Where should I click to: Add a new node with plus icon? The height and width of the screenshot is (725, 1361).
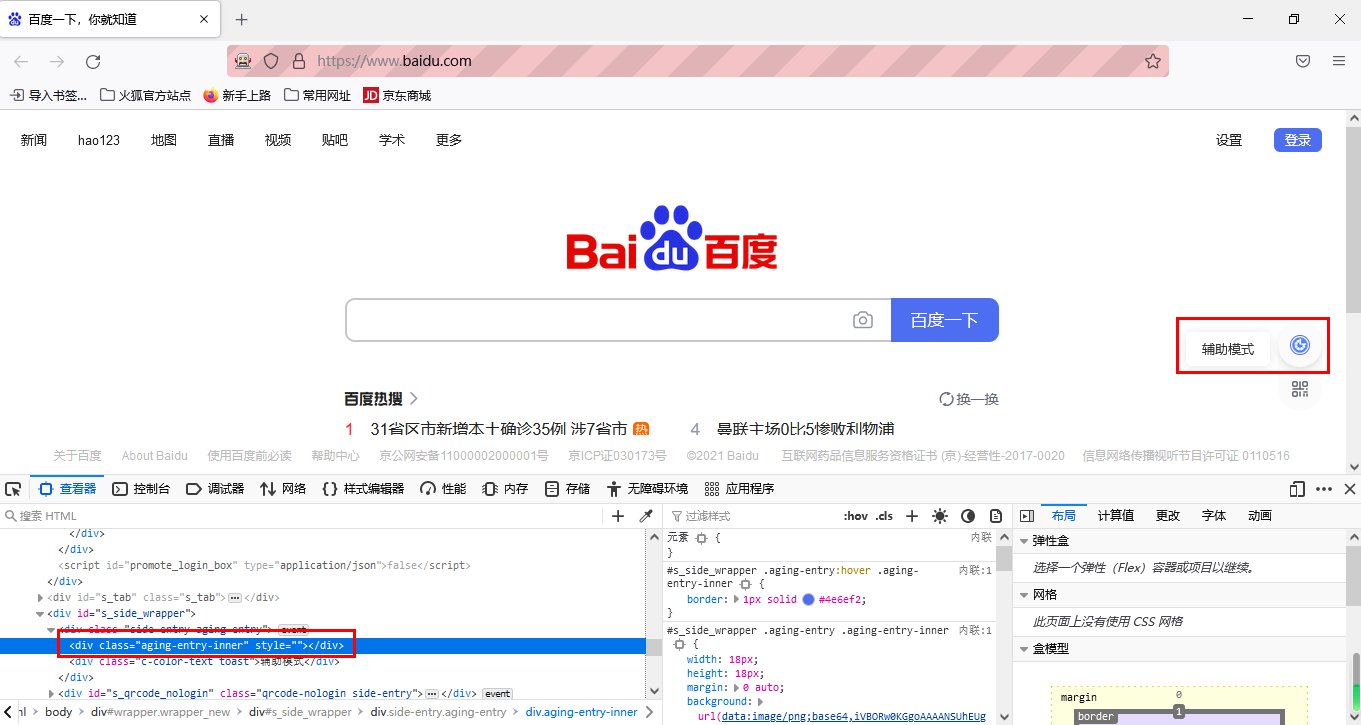tap(618, 516)
